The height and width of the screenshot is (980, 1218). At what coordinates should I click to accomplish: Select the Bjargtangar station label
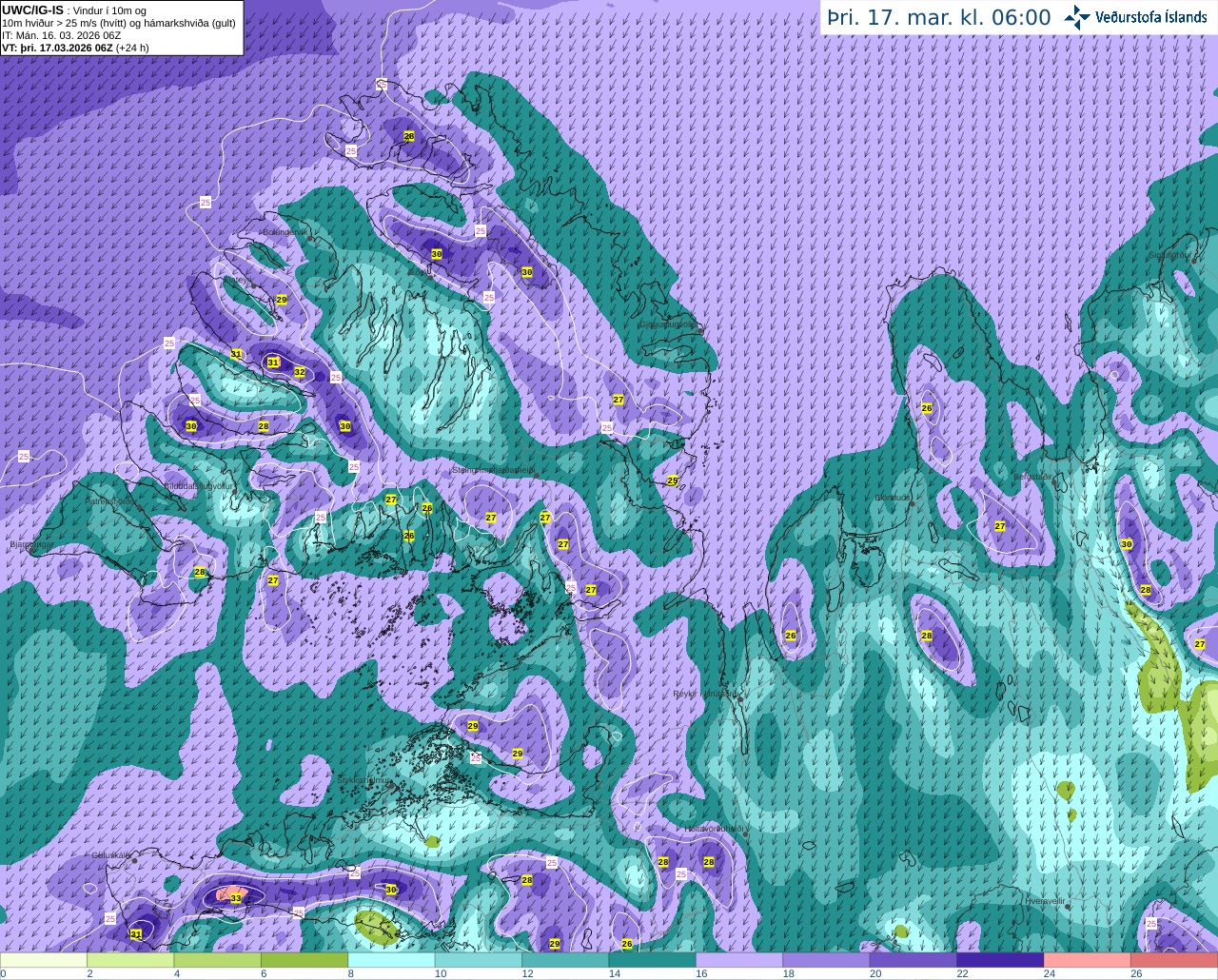tap(30, 545)
